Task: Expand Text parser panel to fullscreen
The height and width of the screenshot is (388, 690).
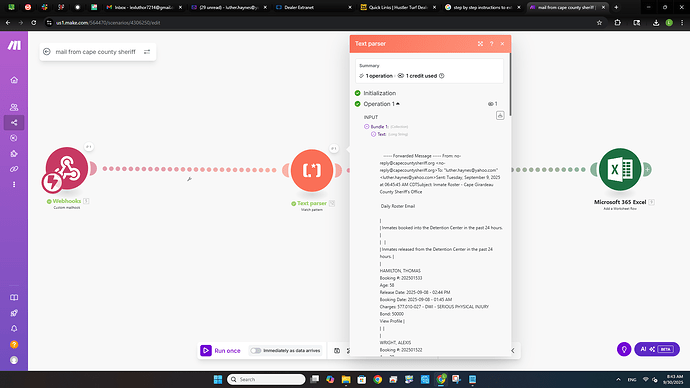Action: tap(480, 44)
